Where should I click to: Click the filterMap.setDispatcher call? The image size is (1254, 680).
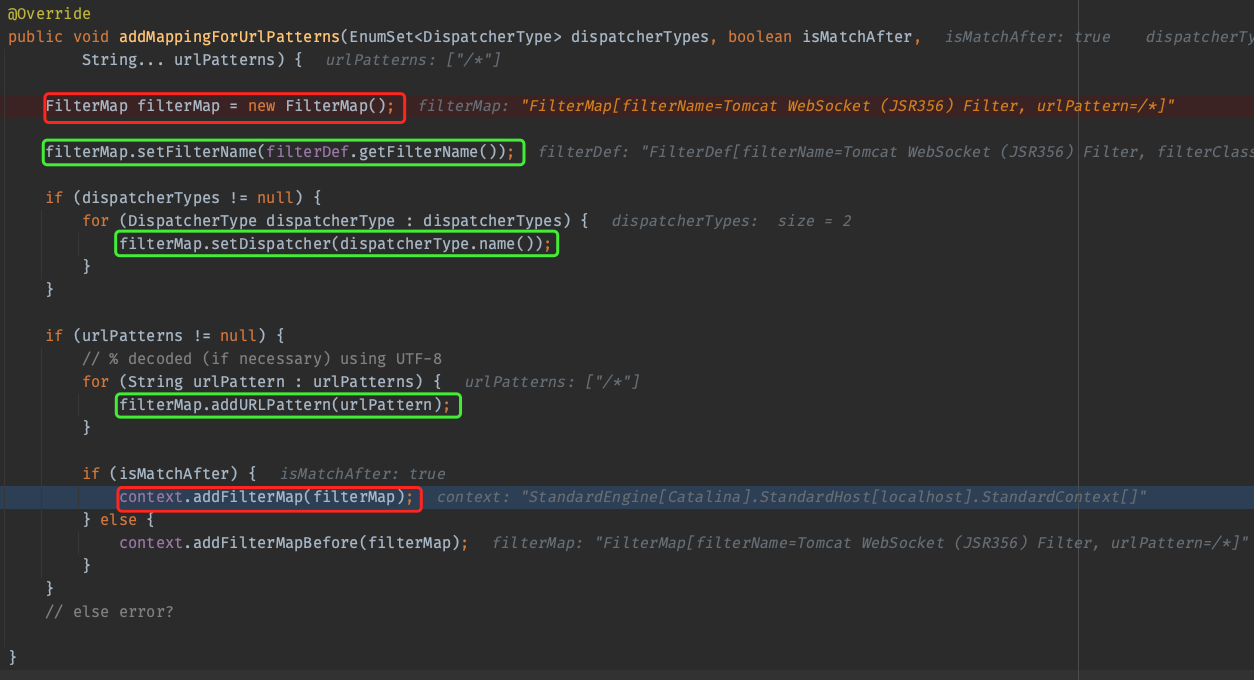coord(335,244)
